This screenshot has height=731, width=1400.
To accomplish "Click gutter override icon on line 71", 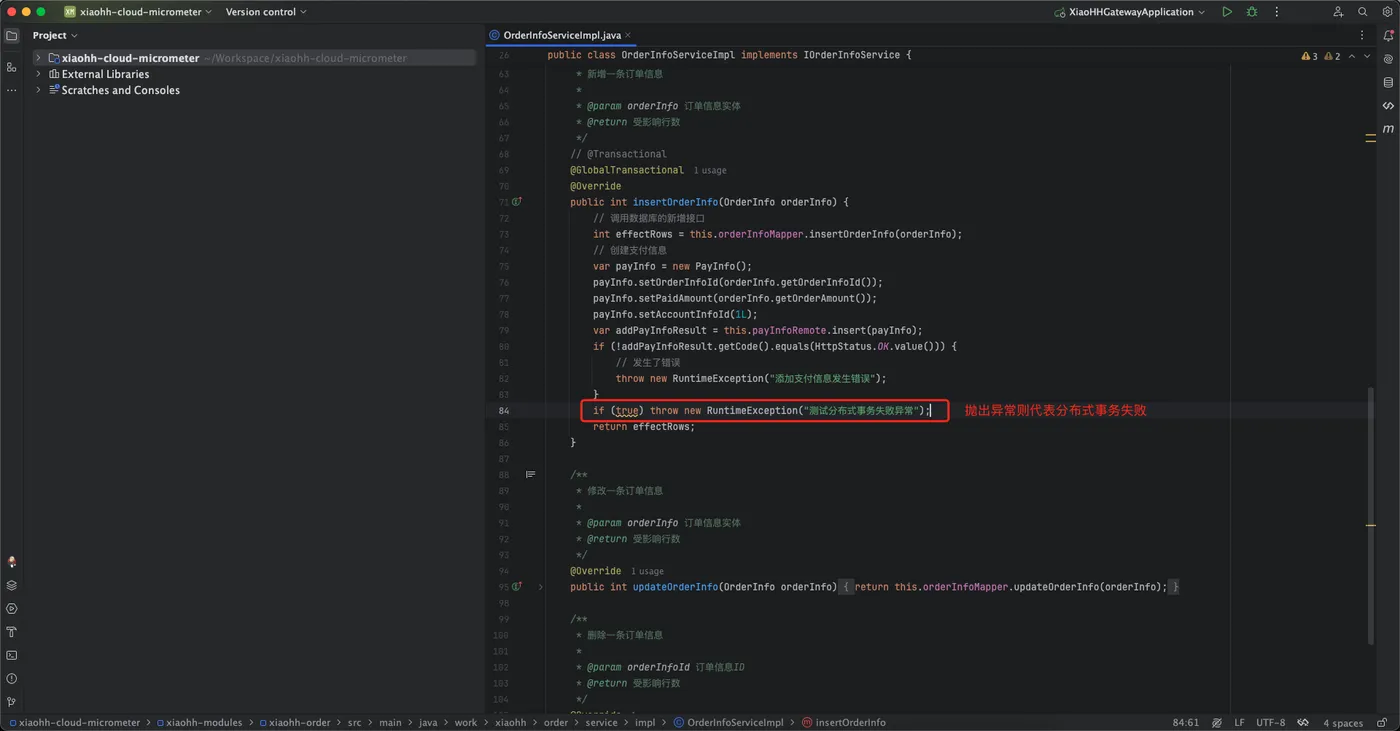I will 517,202.
